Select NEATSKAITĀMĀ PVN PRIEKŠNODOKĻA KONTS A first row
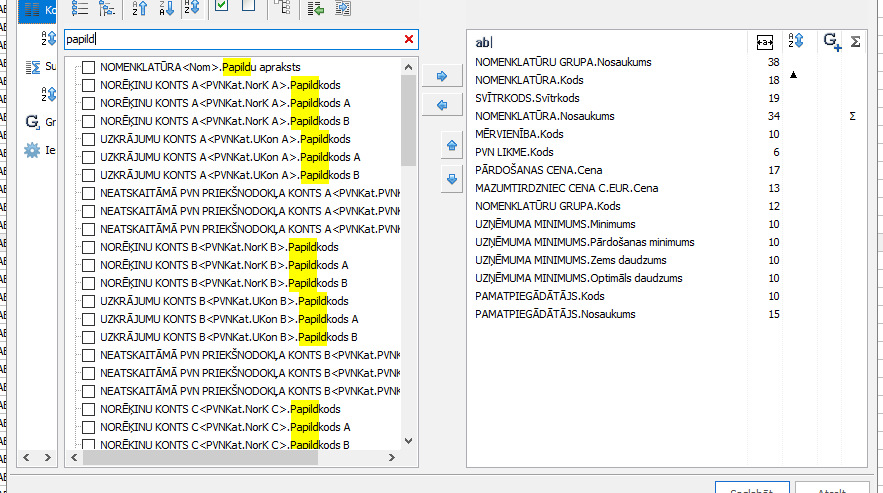Image resolution: width=883 pixels, height=493 pixels. pyautogui.click(x=250, y=193)
